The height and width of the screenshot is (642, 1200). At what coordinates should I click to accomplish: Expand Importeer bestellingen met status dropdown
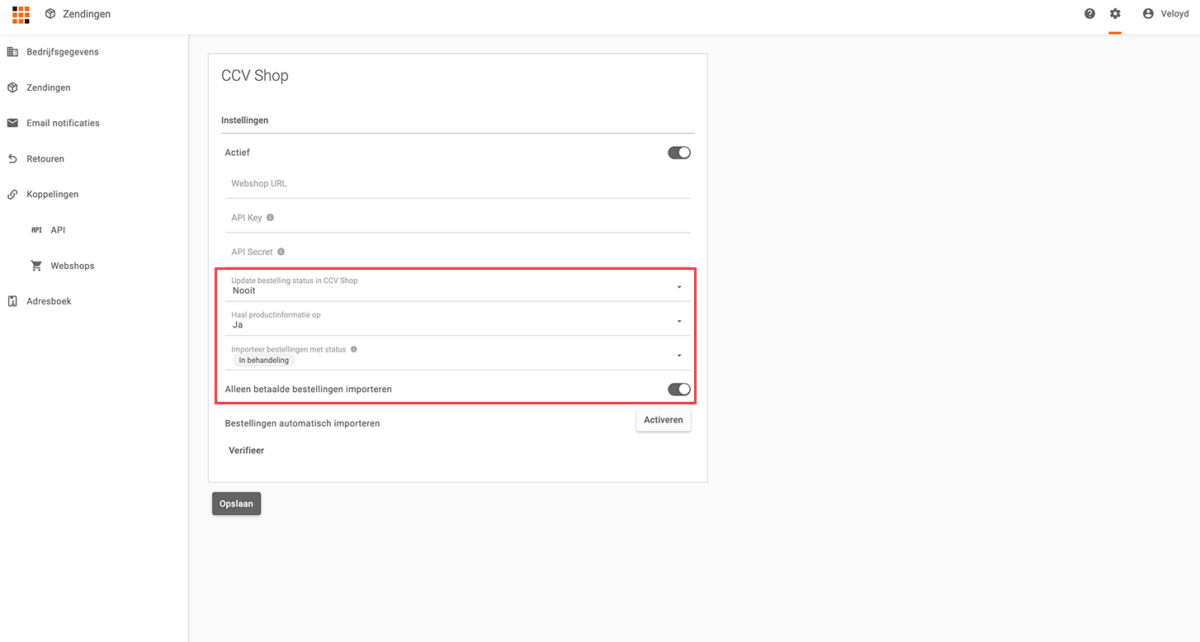point(679,355)
